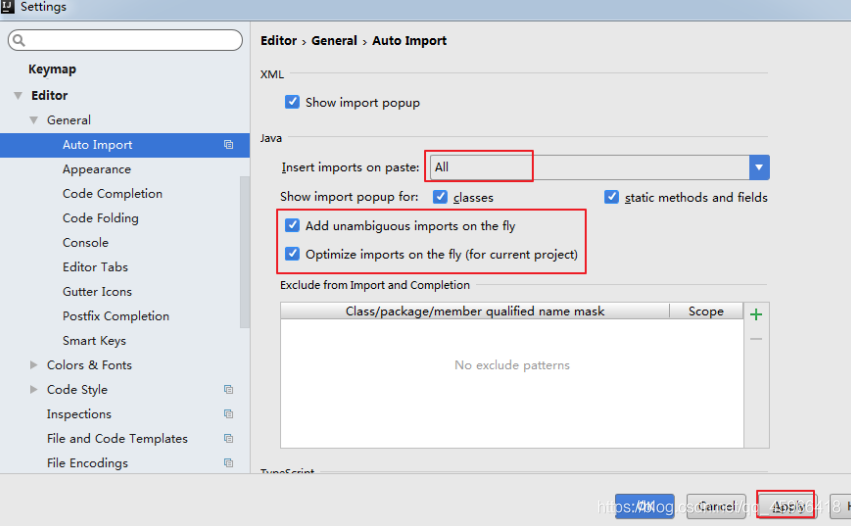
Task: Collapse the General tree node
Action: coord(34,120)
